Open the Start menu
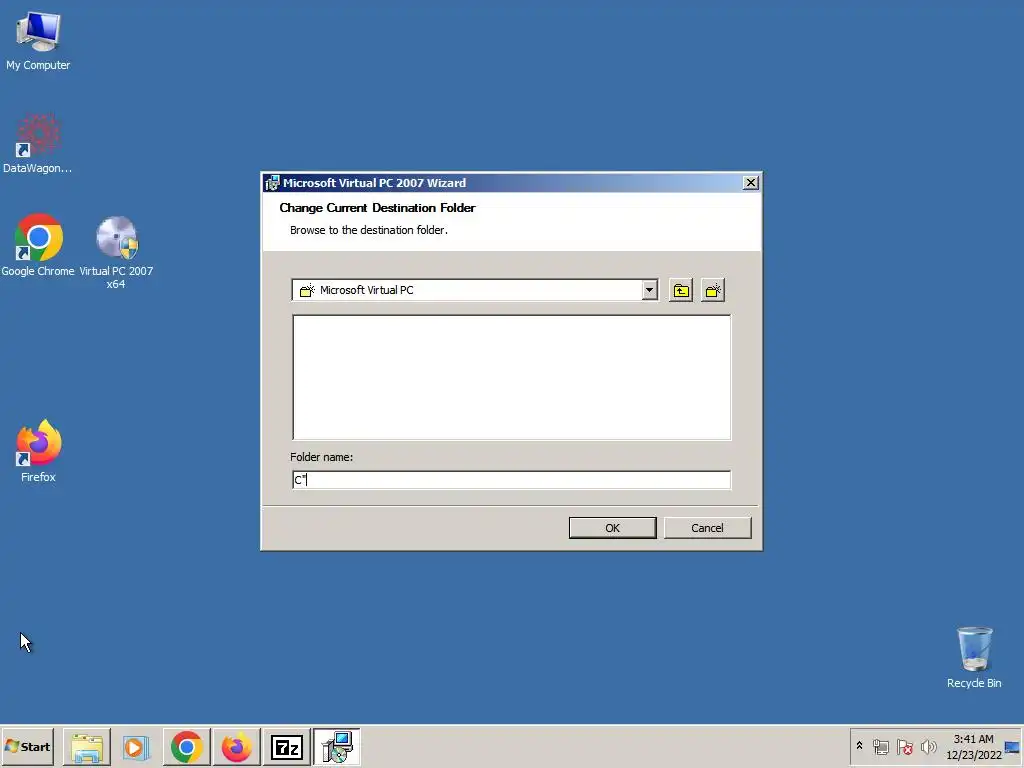The width and height of the screenshot is (1024, 768). coord(27,746)
